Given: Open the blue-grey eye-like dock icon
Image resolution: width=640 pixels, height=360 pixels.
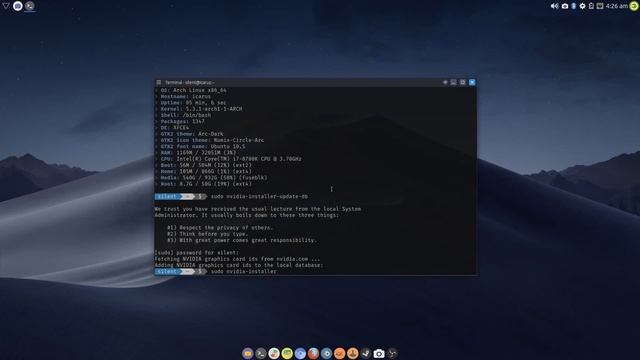Looking at the screenshot, I should coord(326,353).
